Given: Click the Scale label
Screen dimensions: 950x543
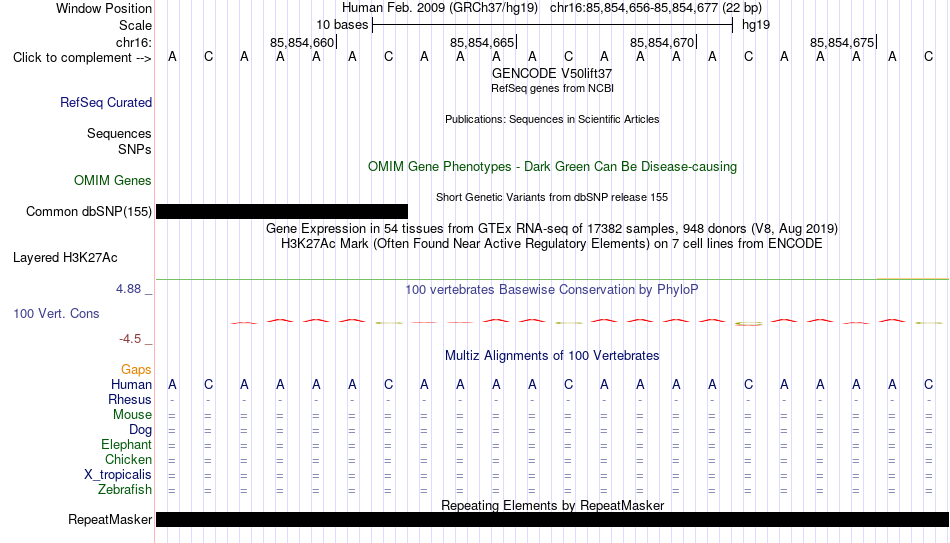Looking at the screenshot, I should (136, 25).
